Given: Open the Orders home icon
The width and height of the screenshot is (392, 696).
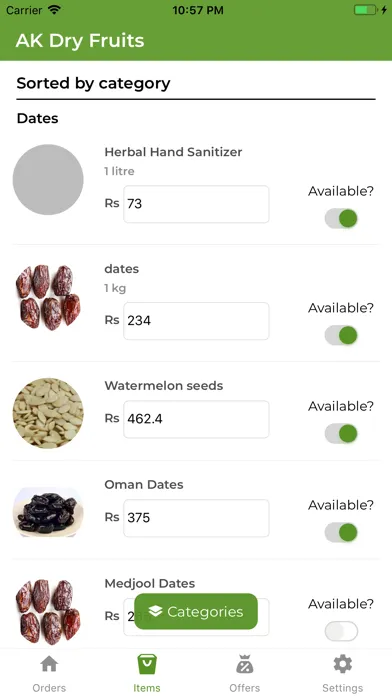Looking at the screenshot, I should click(x=49, y=664).
